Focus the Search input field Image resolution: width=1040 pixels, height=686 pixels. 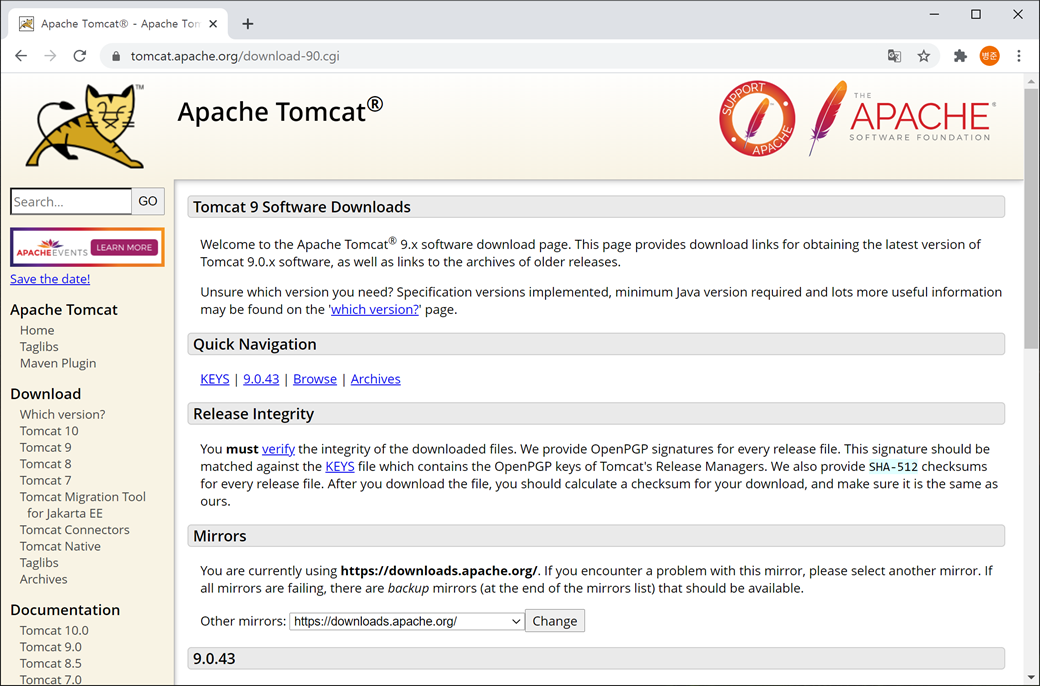[x=71, y=201]
